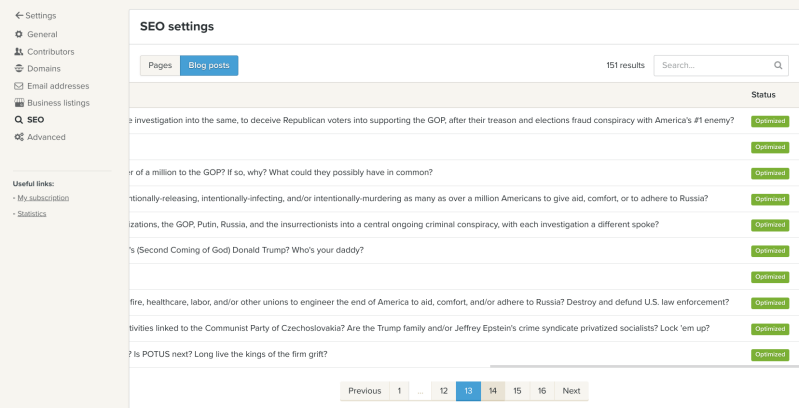Image resolution: width=799 pixels, height=408 pixels.
Task: Click the General gear icon
Action: coord(19,34)
